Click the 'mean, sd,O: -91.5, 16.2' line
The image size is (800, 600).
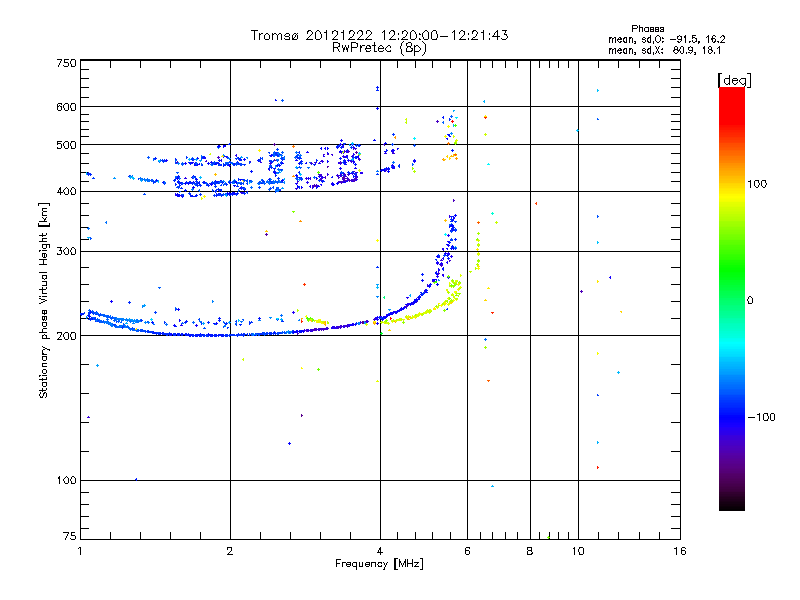coord(666,39)
